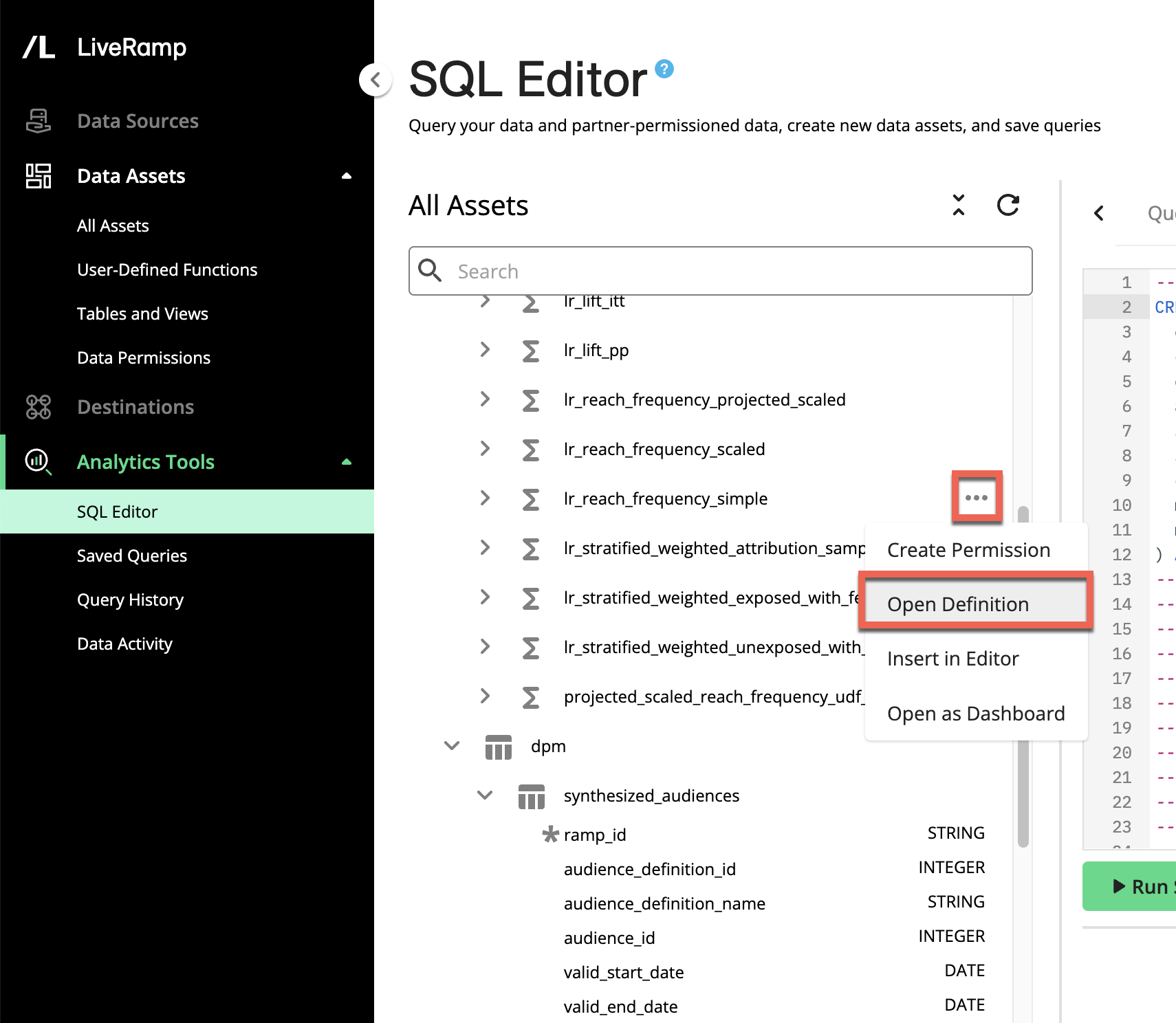This screenshot has height=1023, width=1176.
Task: Expand projected_scaled_reach_frequency_udf function
Action: click(x=485, y=696)
